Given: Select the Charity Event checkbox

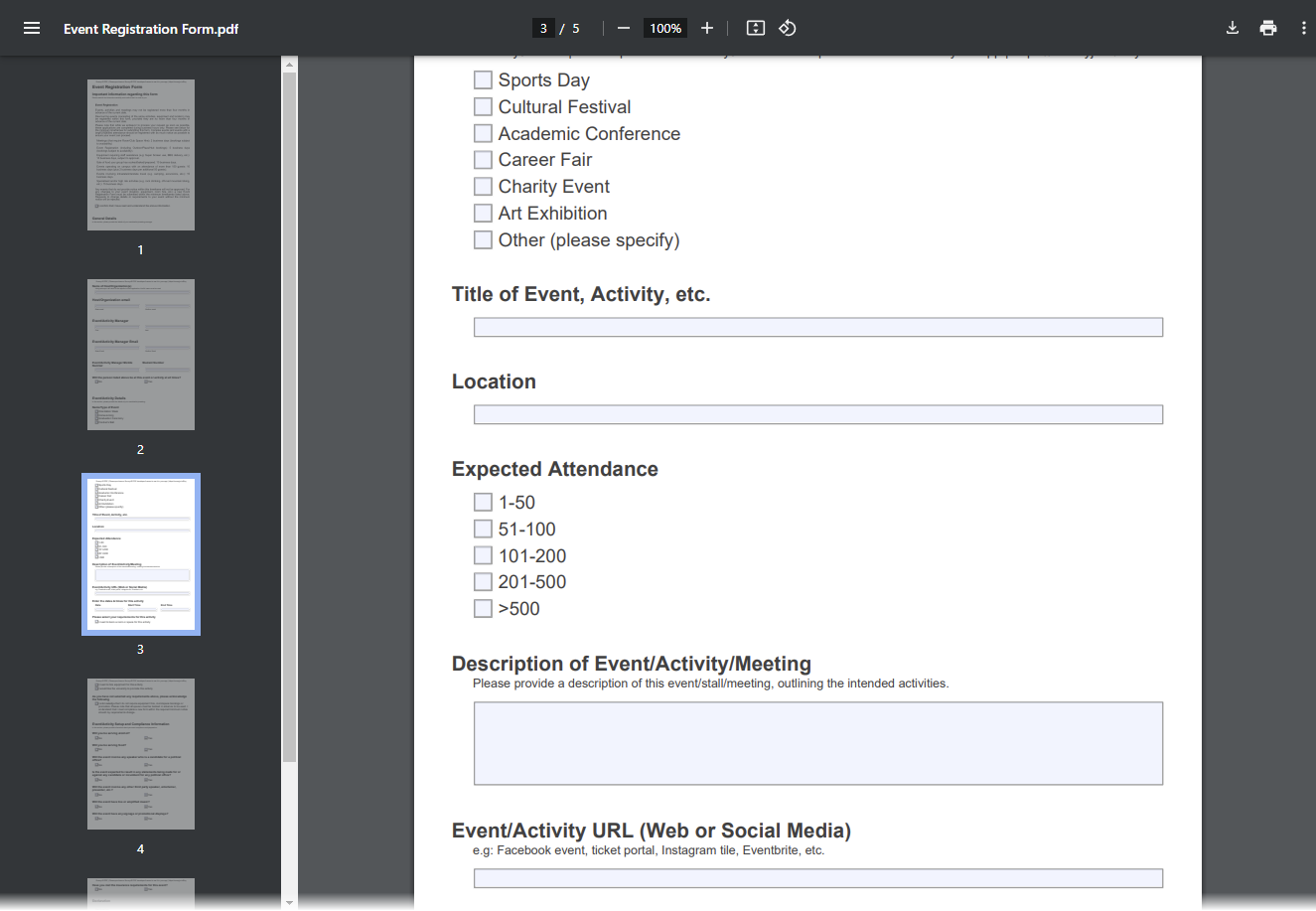Looking at the screenshot, I should point(483,186).
